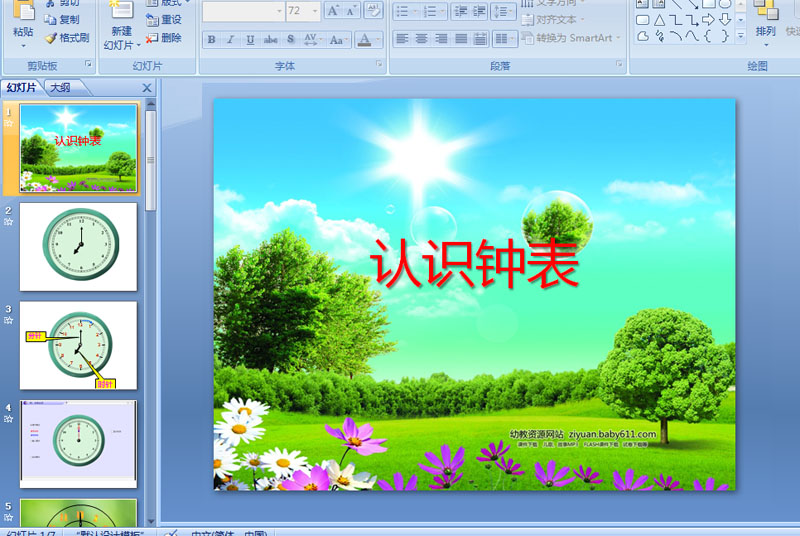Open the font name combo box

243,11
